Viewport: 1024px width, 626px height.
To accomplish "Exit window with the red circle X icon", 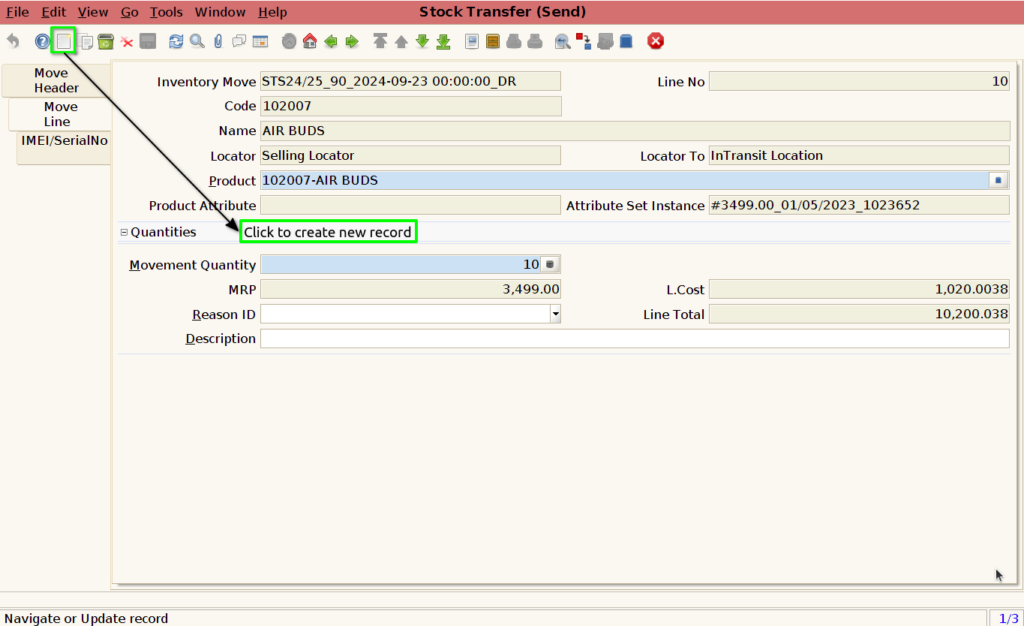I will pos(656,41).
